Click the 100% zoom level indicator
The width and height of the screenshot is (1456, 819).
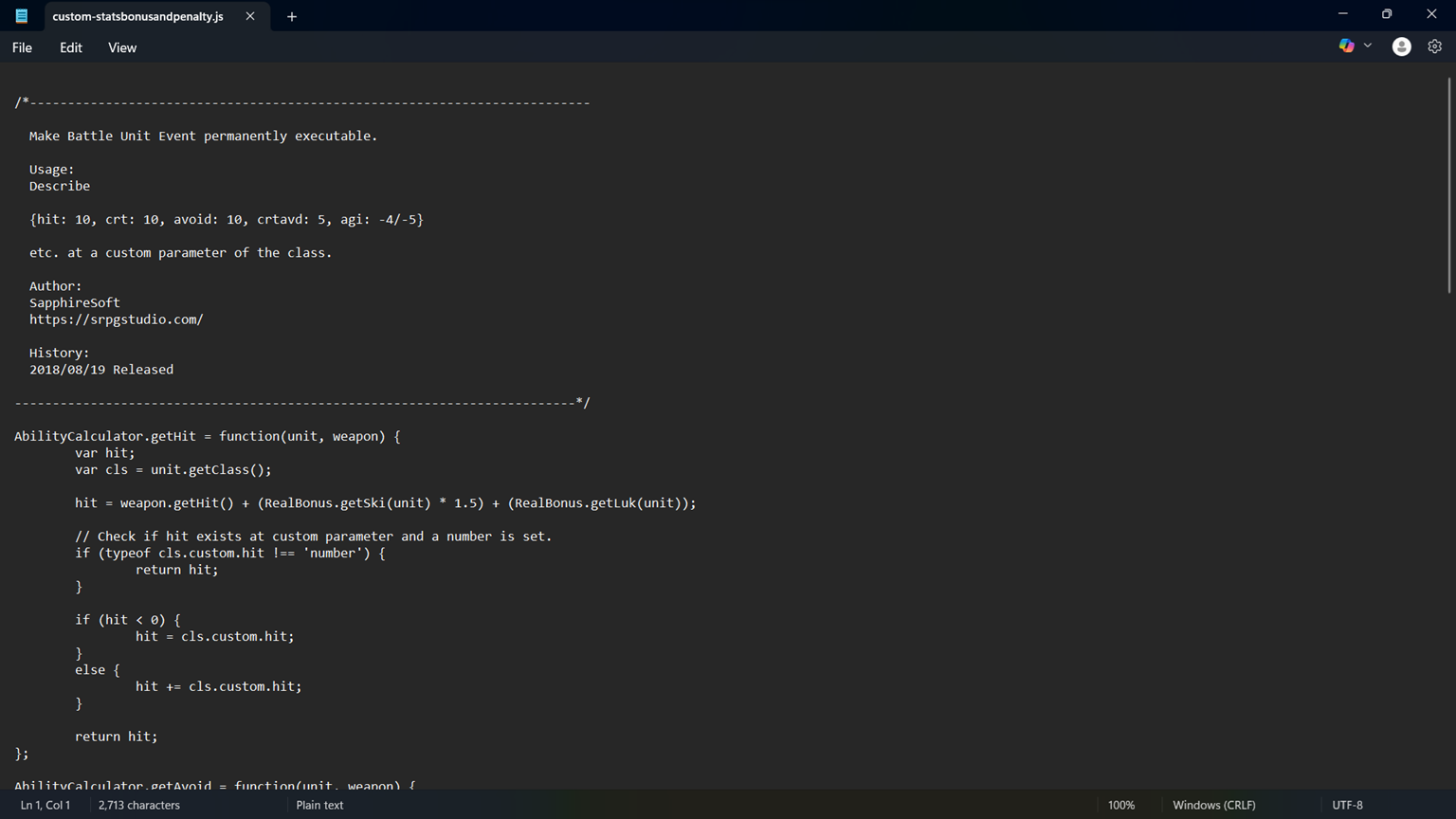pos(1121,805)
